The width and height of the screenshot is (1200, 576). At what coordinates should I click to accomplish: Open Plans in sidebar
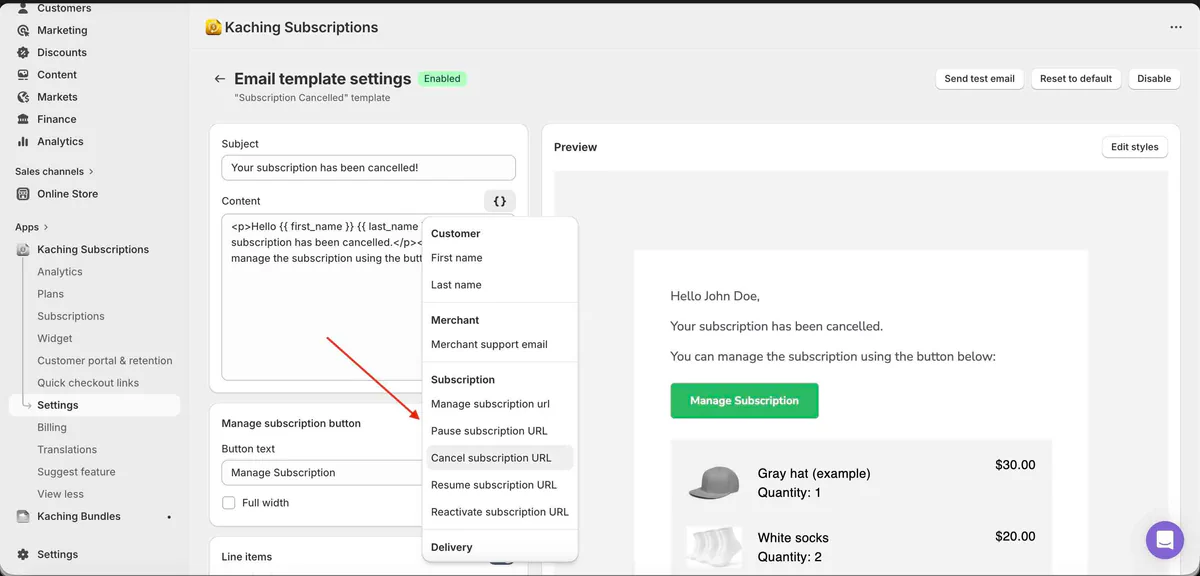tap(51, 294)
